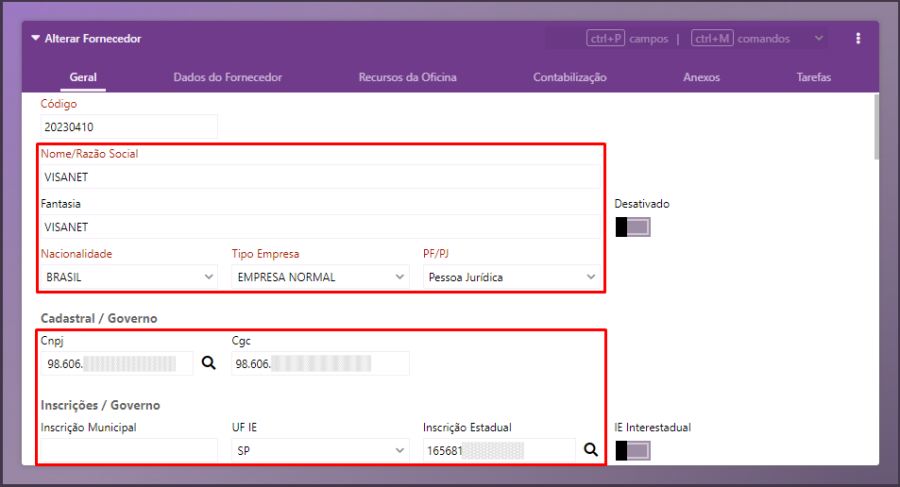The image size is (900, 487).
Task: Toggle the Desativado switch
Action: (x=633, y=227)
